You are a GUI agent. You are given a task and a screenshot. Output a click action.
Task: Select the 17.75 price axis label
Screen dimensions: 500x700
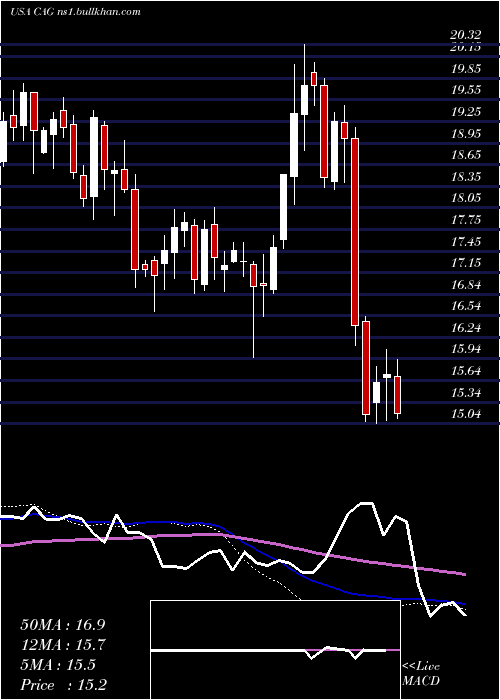pos(466,220)
